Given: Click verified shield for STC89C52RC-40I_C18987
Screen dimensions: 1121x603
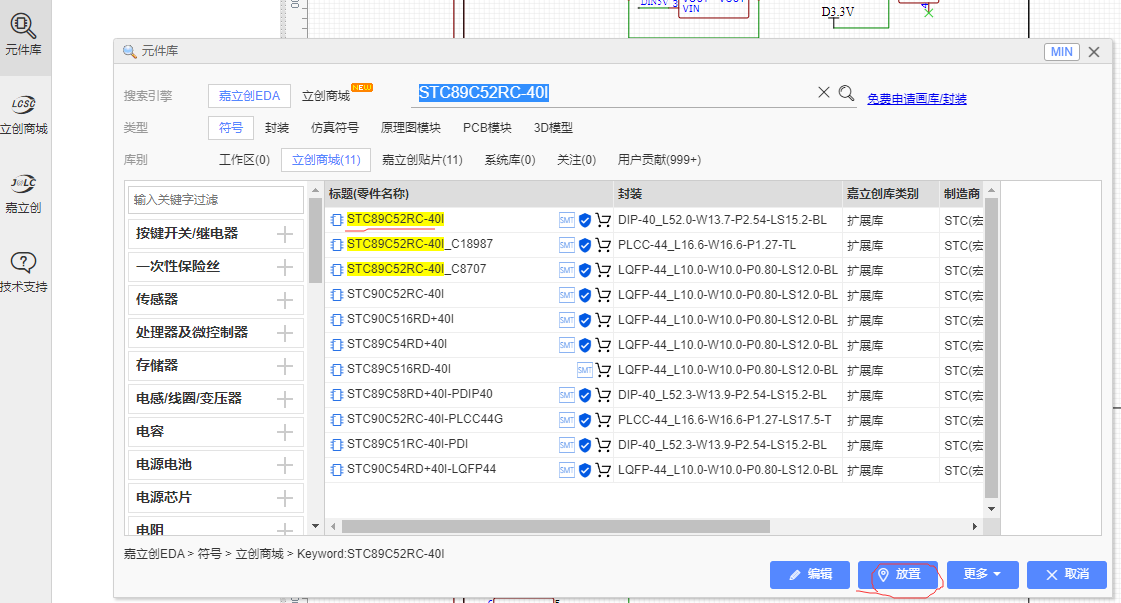Looking at the screenshot, I should point(585,245).
